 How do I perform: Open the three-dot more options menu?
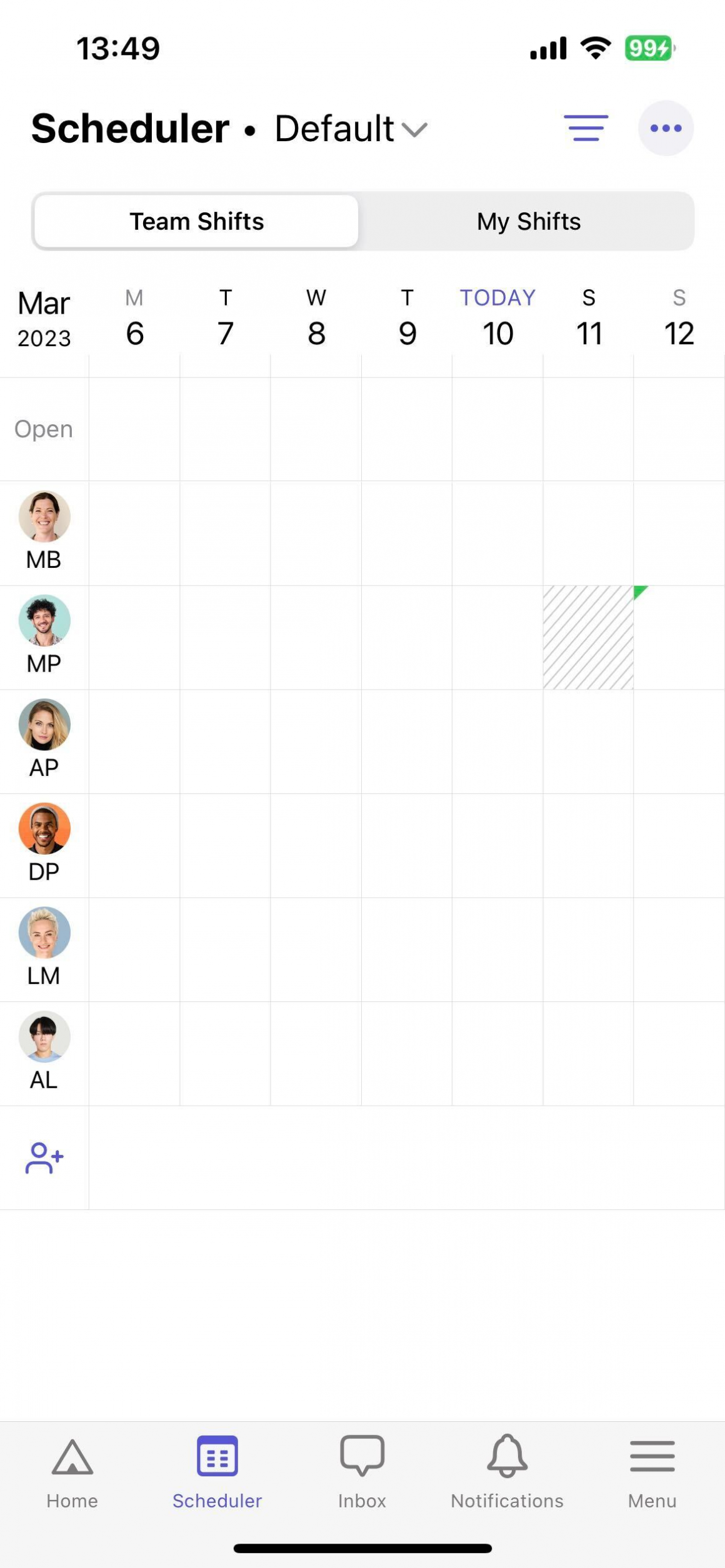click(666, 128)
